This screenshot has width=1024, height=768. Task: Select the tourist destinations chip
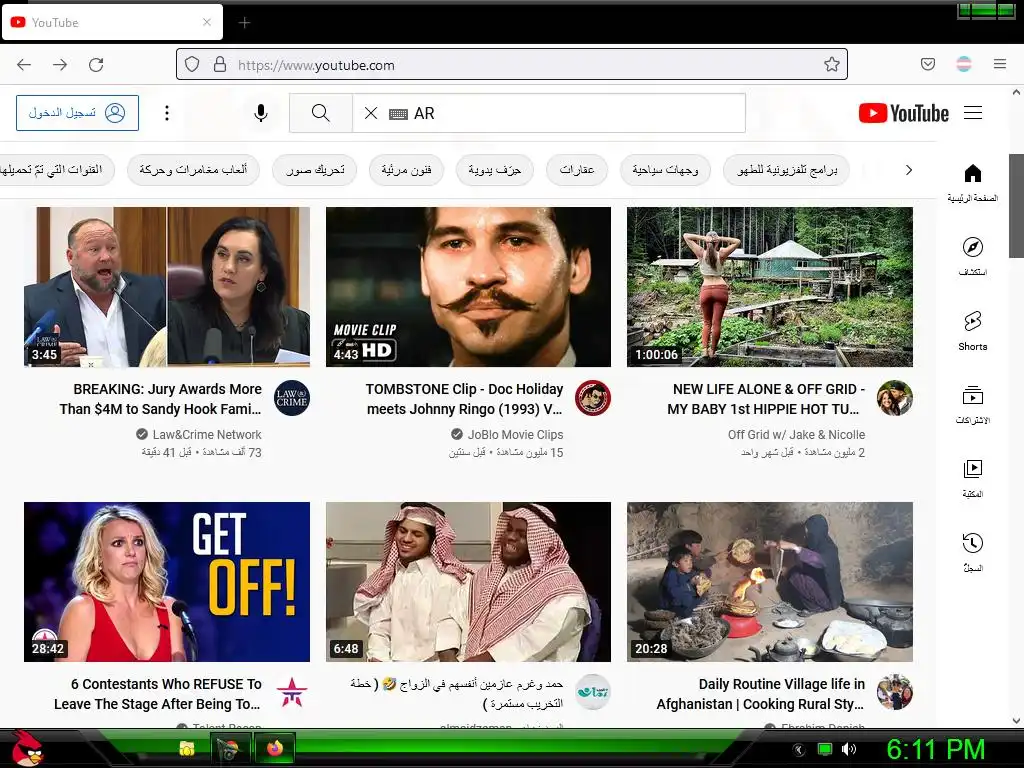click(665, 170)
